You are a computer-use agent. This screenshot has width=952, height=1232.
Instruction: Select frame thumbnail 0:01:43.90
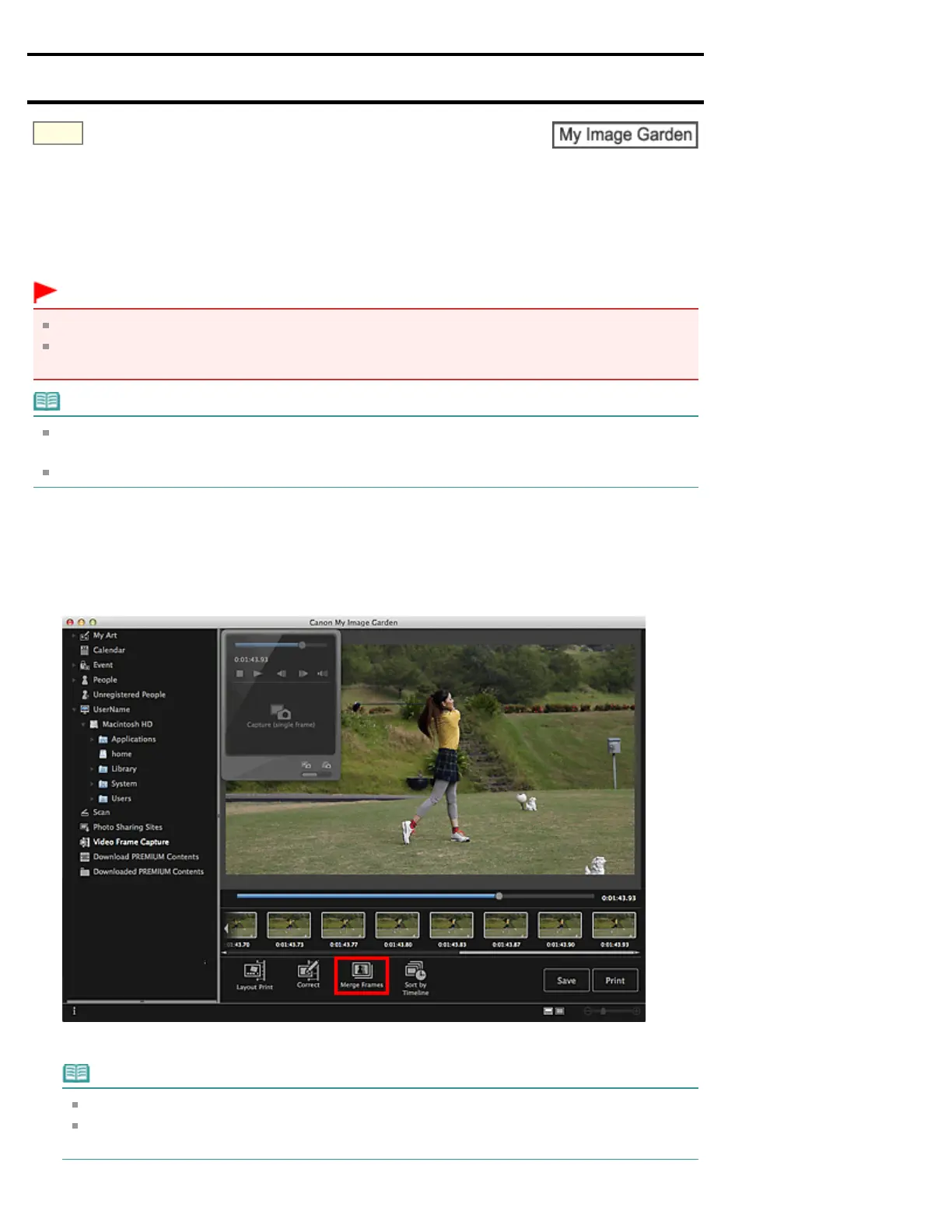click(560, 926)
